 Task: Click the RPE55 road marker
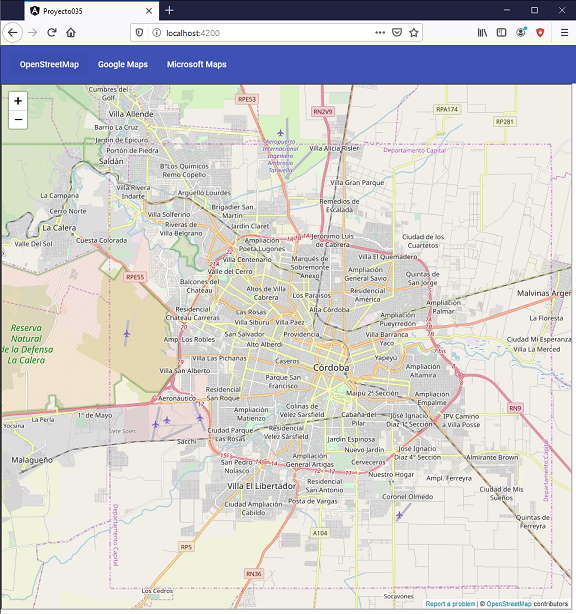pos(135,277)
